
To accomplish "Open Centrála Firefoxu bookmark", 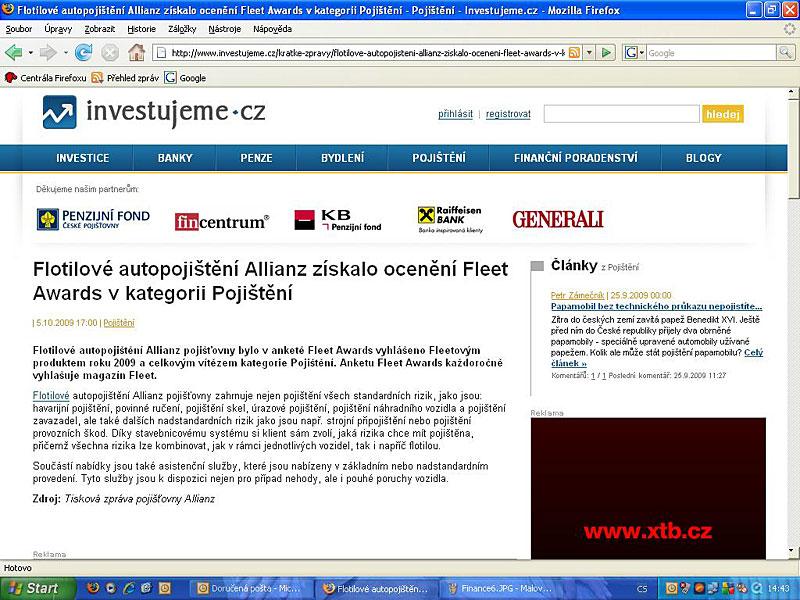I will [x=45, y=78].
